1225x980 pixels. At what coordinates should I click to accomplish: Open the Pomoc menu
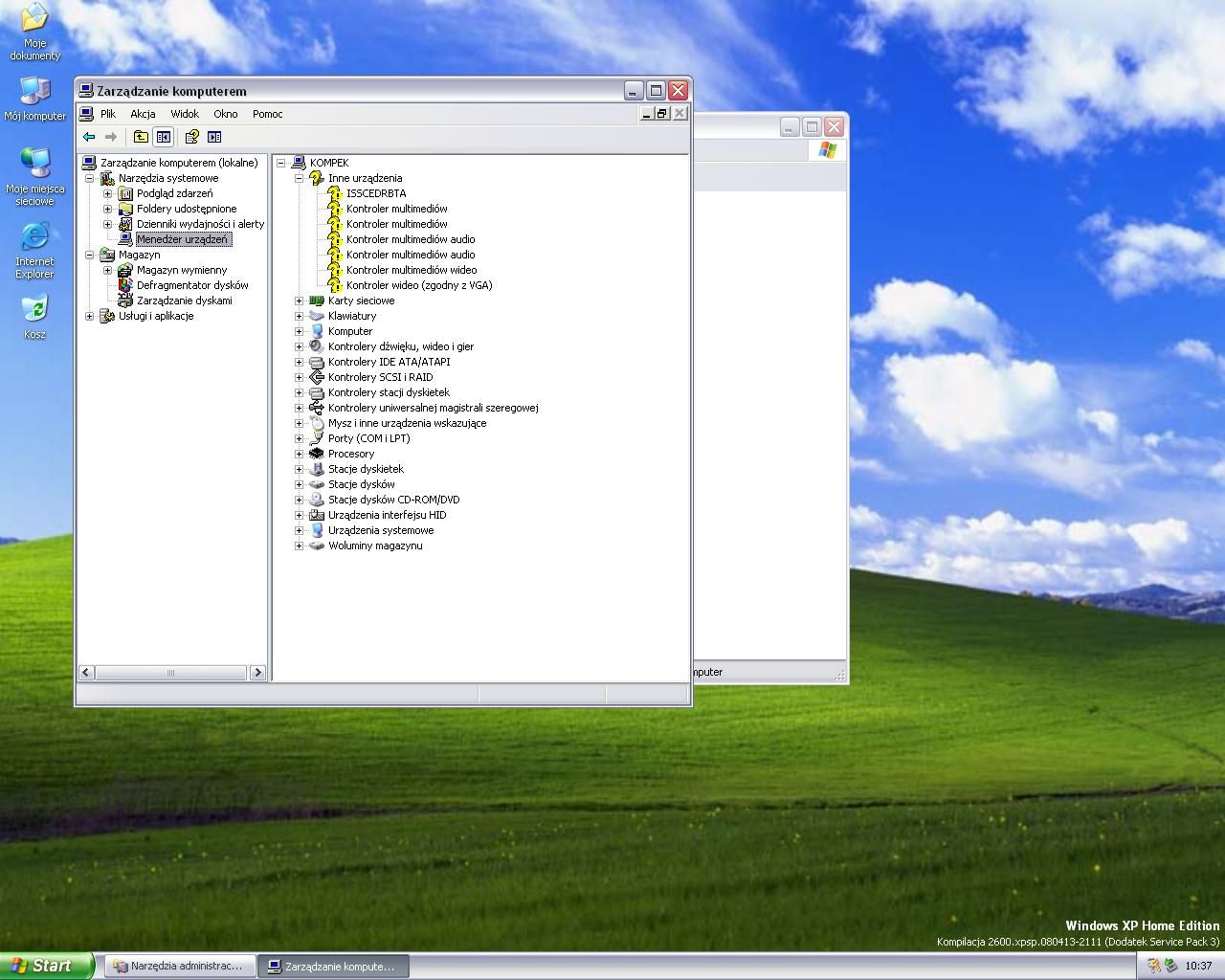(268, 114)
